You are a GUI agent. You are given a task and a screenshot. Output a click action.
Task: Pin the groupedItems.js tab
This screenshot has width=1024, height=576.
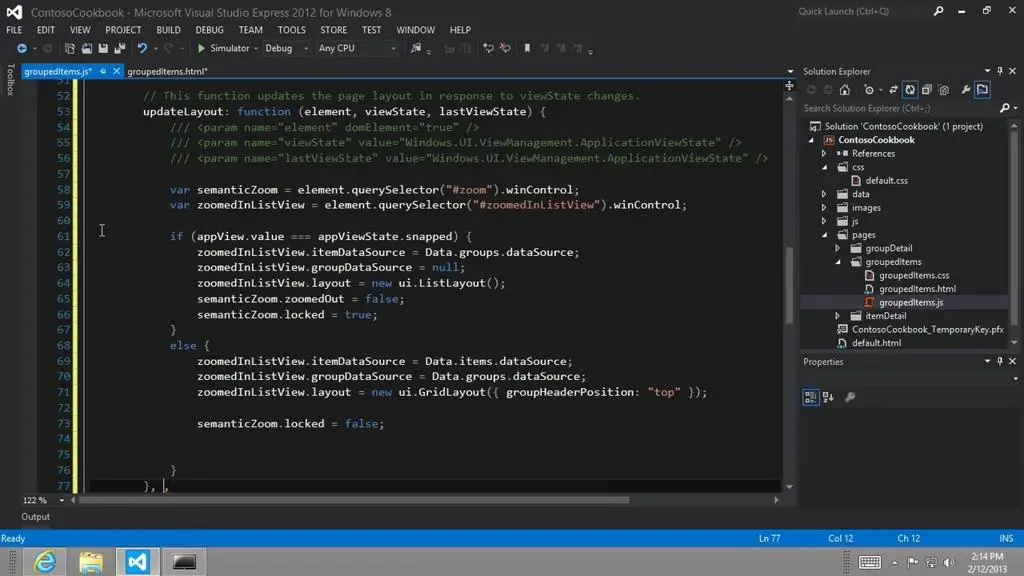coord(103,71)
